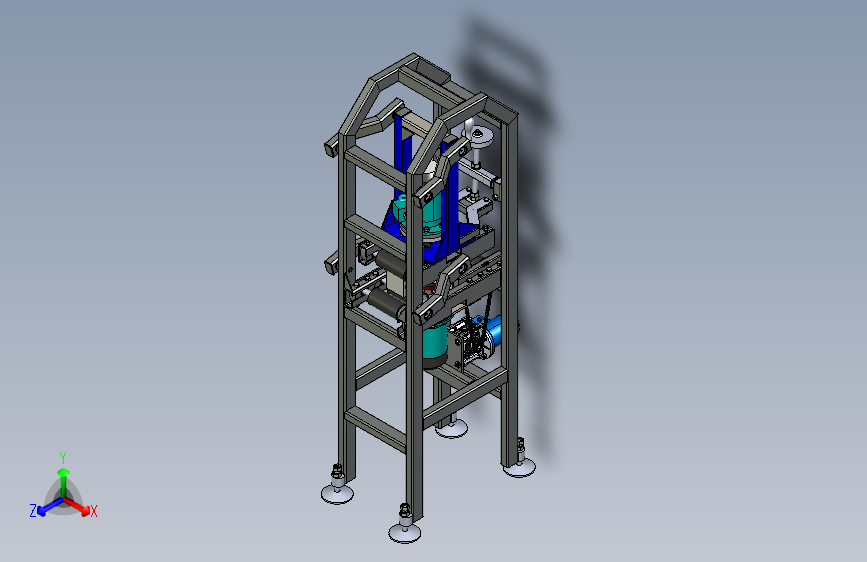Select the far-left leveling foot pad
Viewport: 867px width, 562px height.
pyautogui.click(x=337, y=494)
